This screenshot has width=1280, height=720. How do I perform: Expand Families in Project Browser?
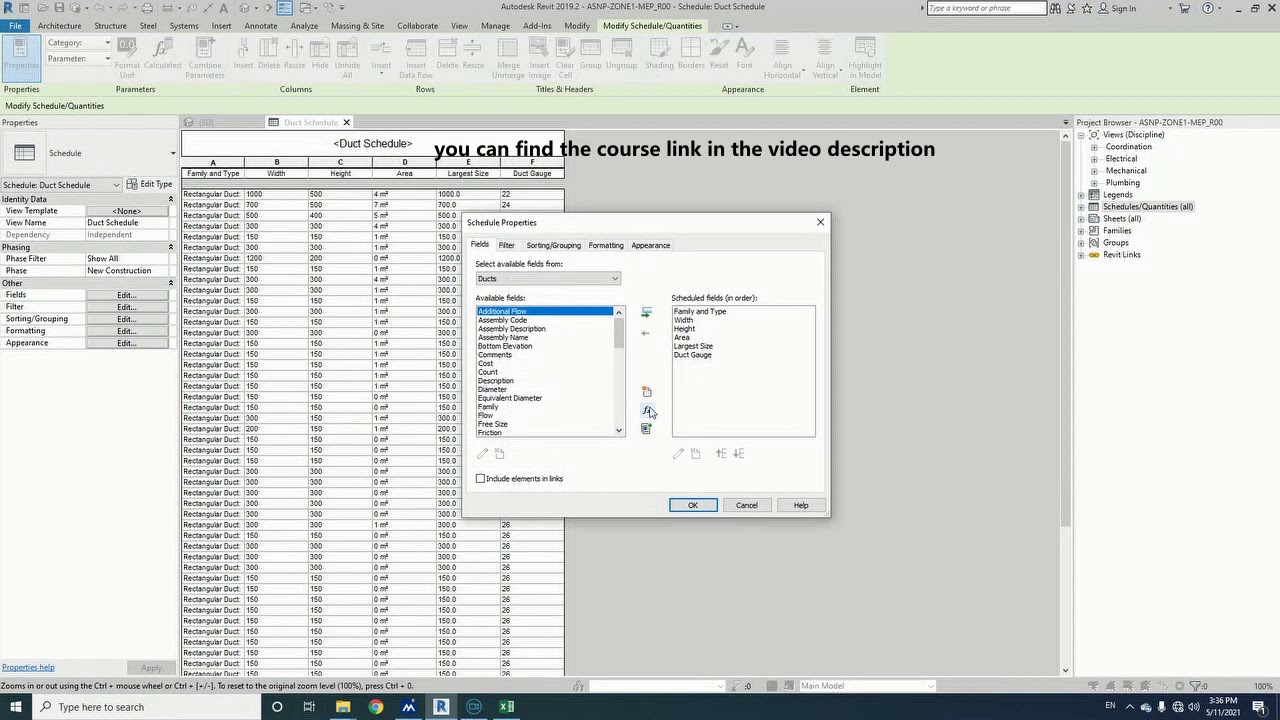(x=1081, y=231)
